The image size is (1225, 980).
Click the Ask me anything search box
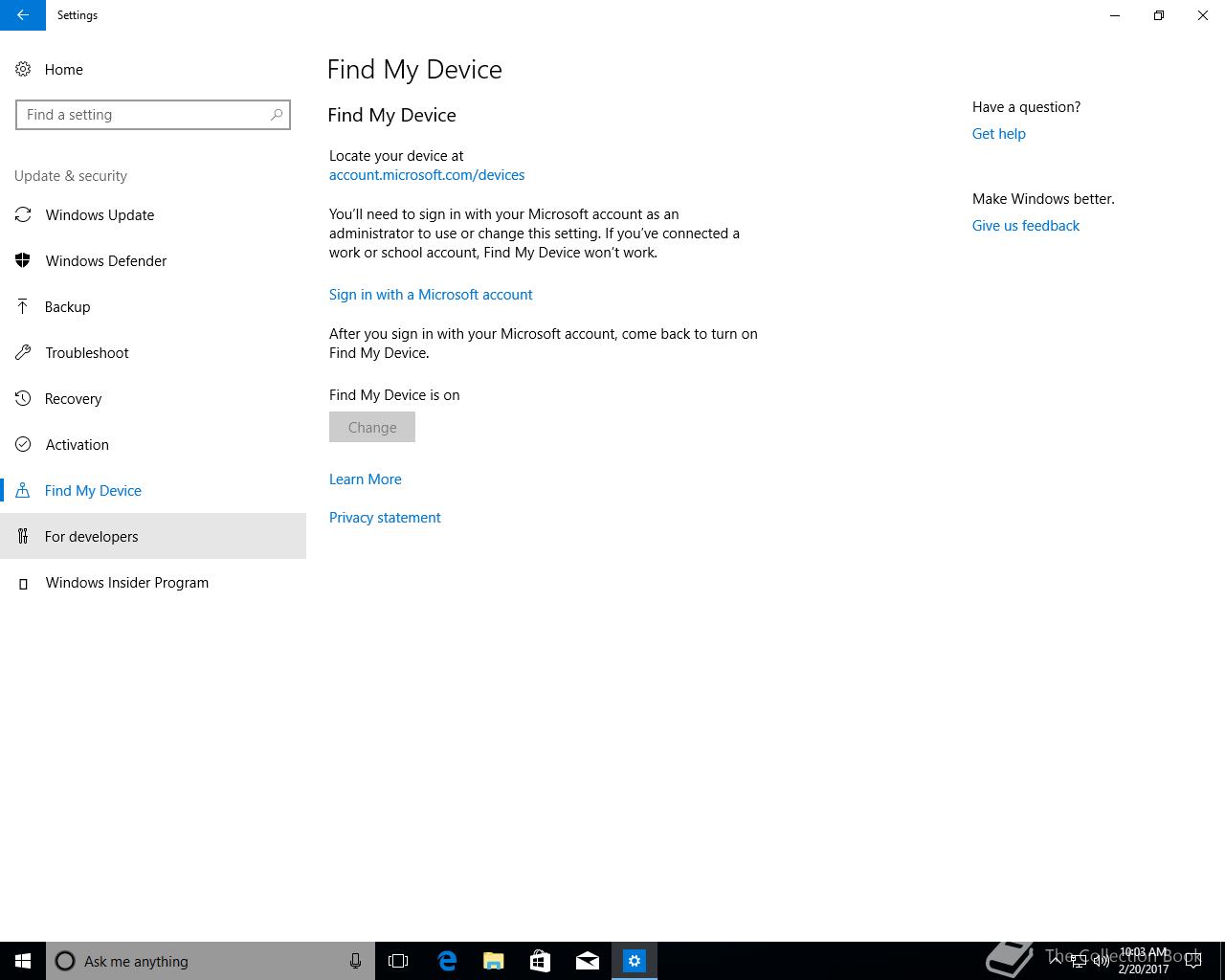pos(211,961)
